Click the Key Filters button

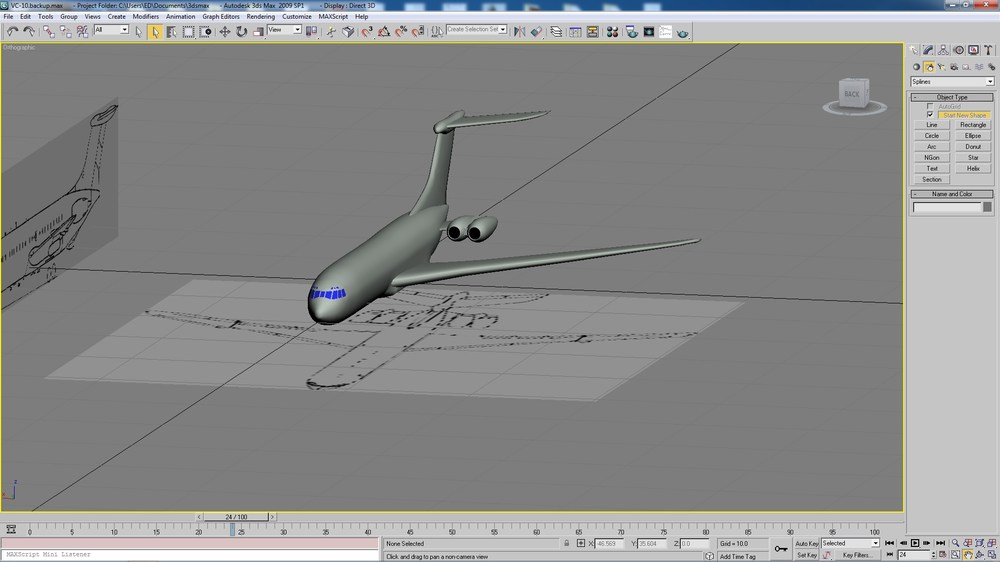click(857, 555)
